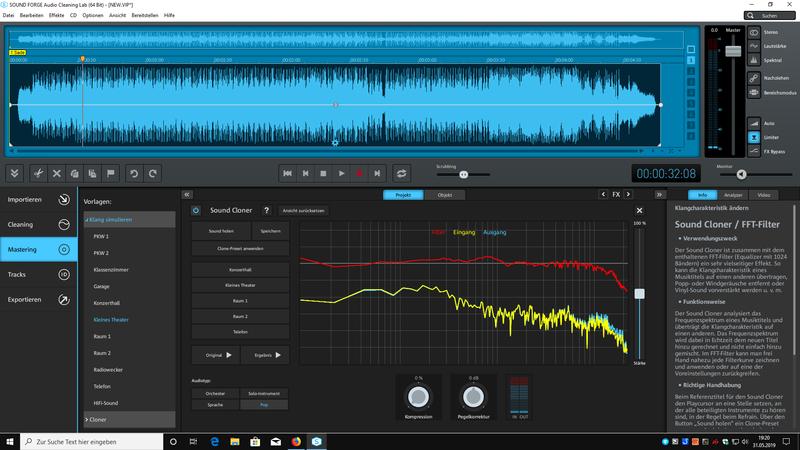The image size is (800, 450).
Task: Switch to the Spektral display icon
Action: point(754,60)
